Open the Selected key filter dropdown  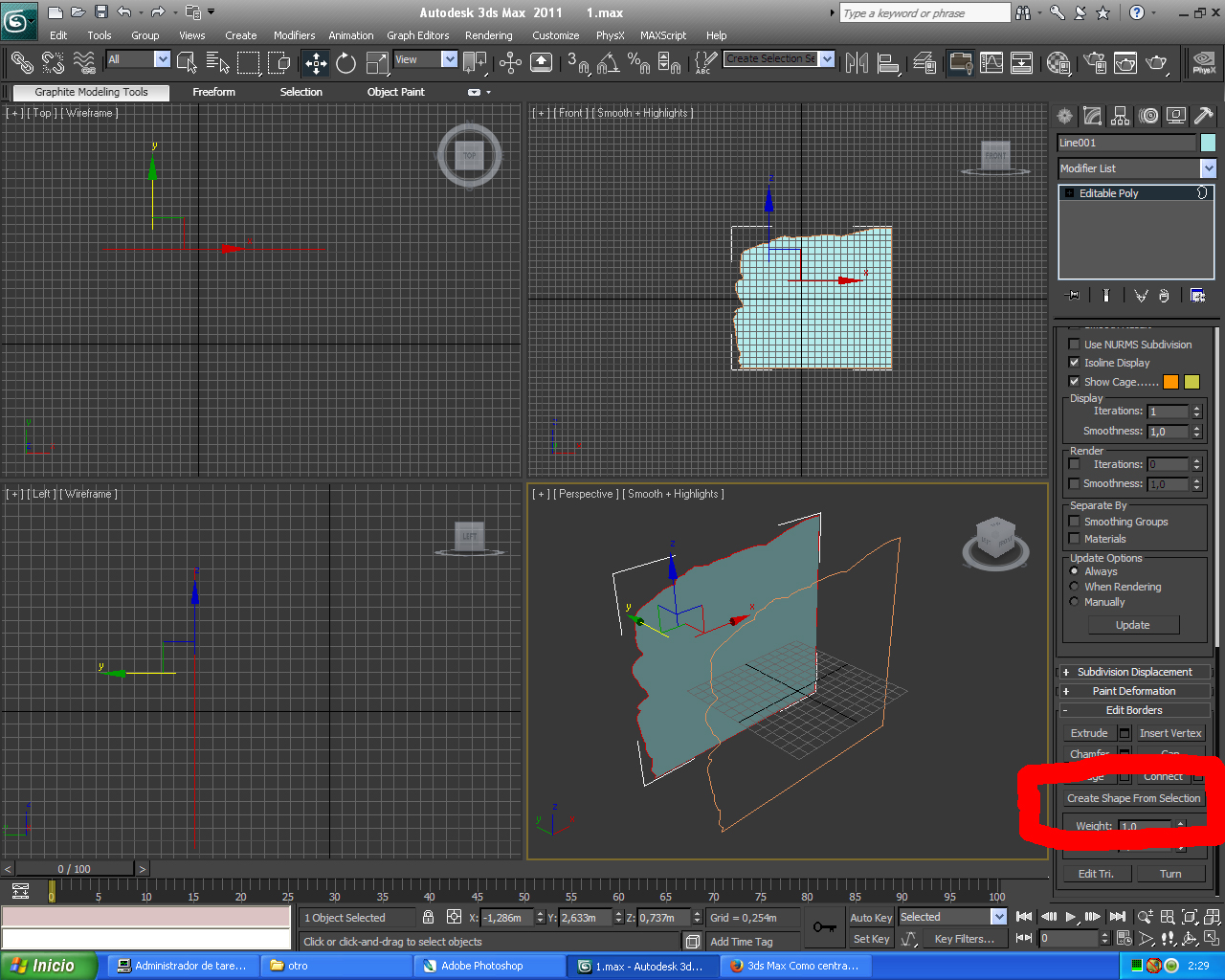point(953,917)
